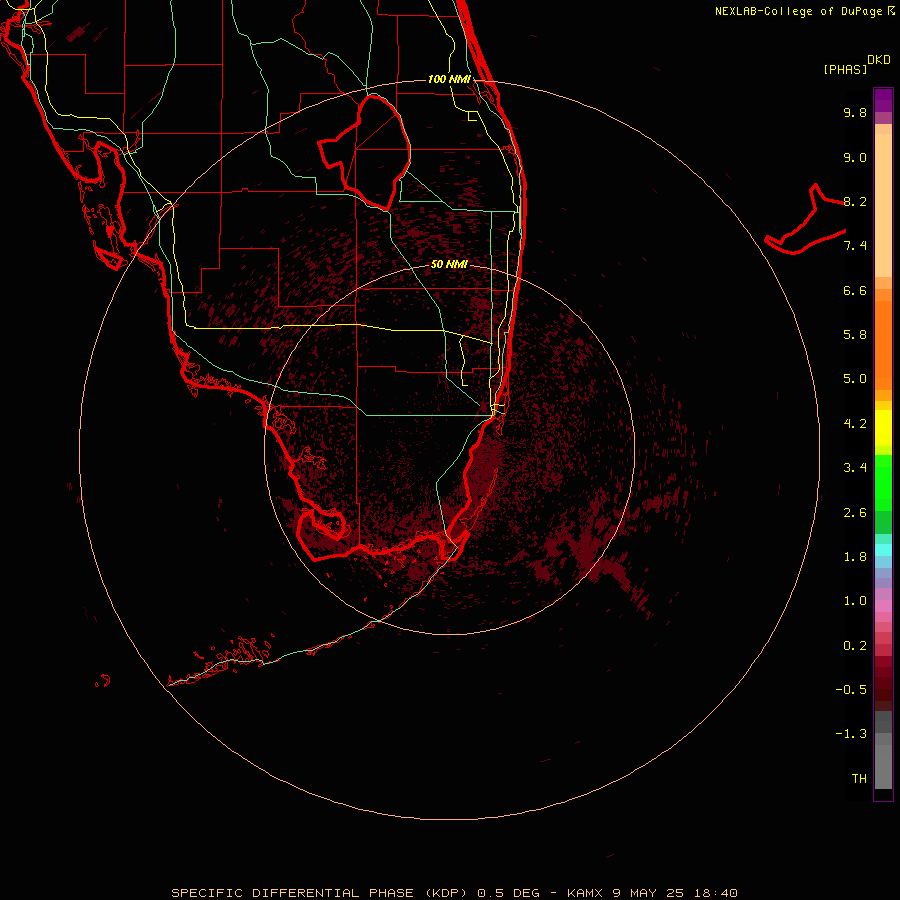The image size is (900, 900).
Task: Click the TH threshold label
Action: tap(859, 779)
